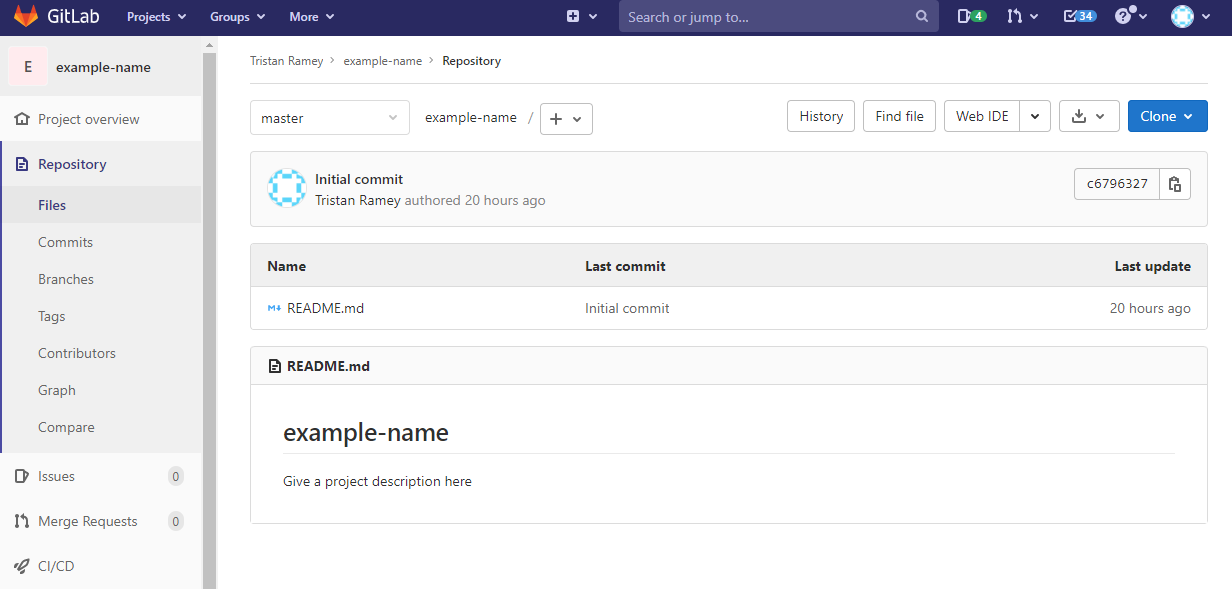Expand the master branch selector

click(x=329, y=118)
